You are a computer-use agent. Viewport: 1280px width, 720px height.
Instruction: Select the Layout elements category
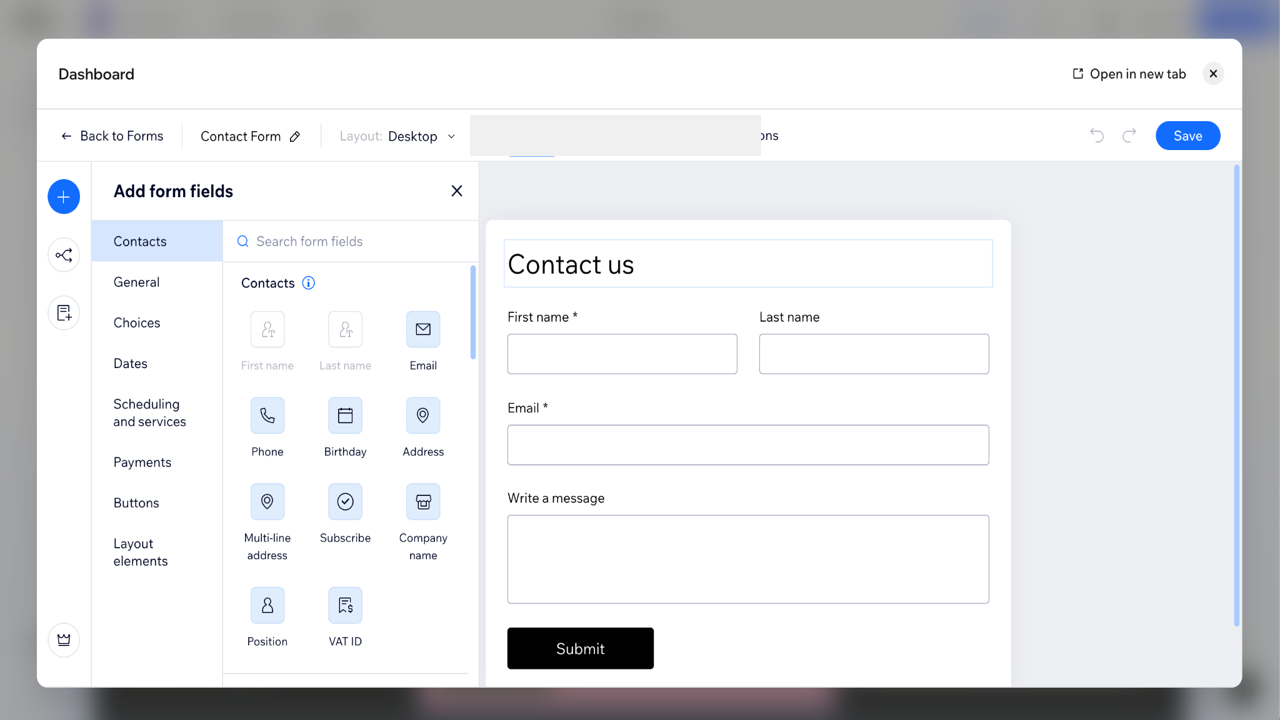click(157, 552)
